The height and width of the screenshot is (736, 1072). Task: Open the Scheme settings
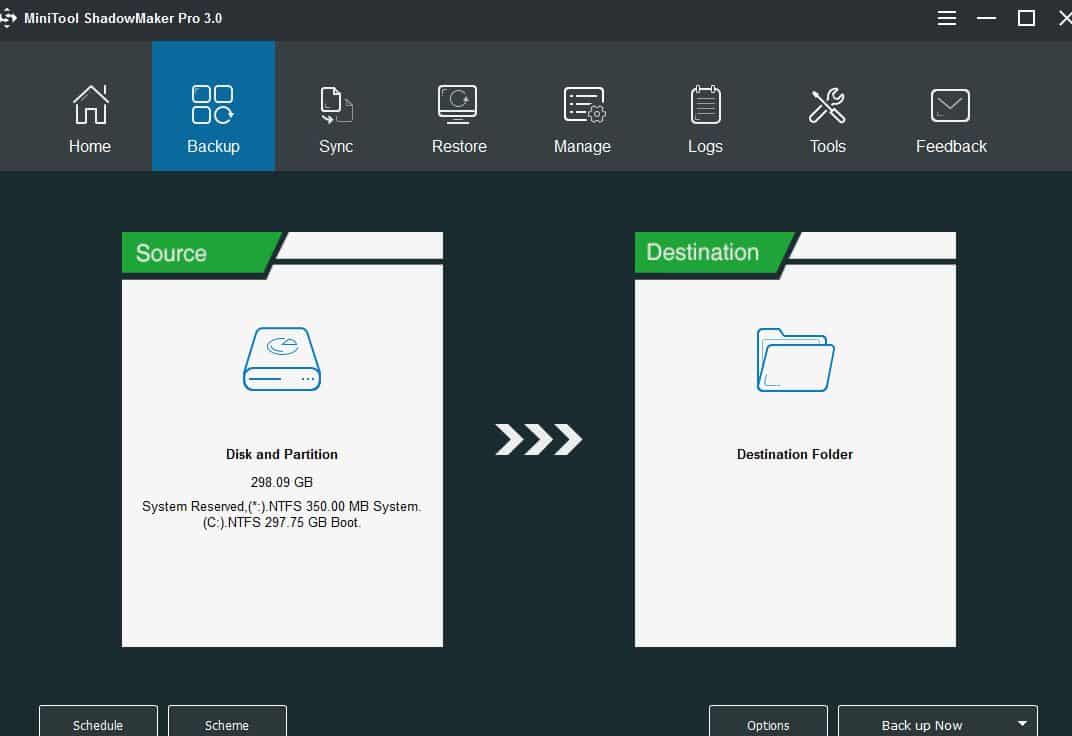(x=227, y=724)
